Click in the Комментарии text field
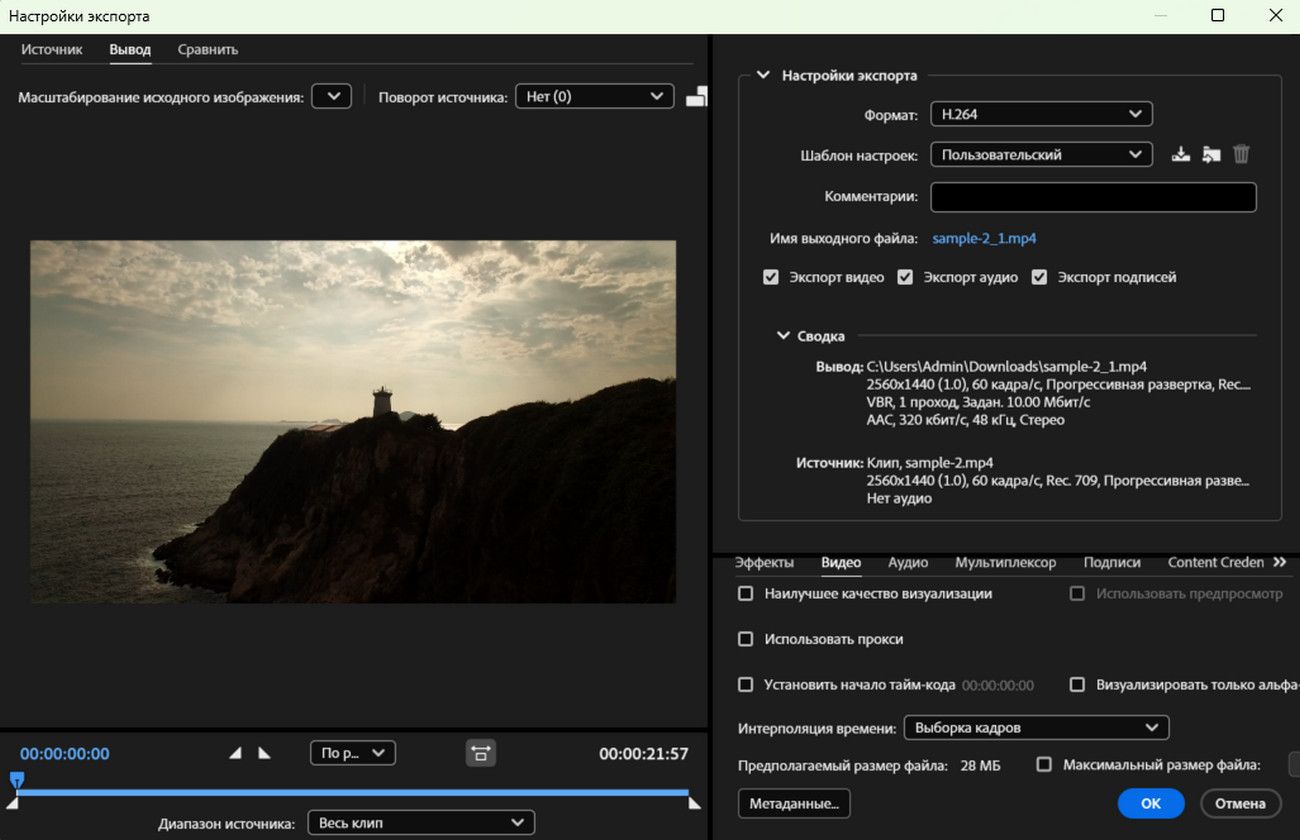The image size is (1300, 840). [x=1093, y=197]
